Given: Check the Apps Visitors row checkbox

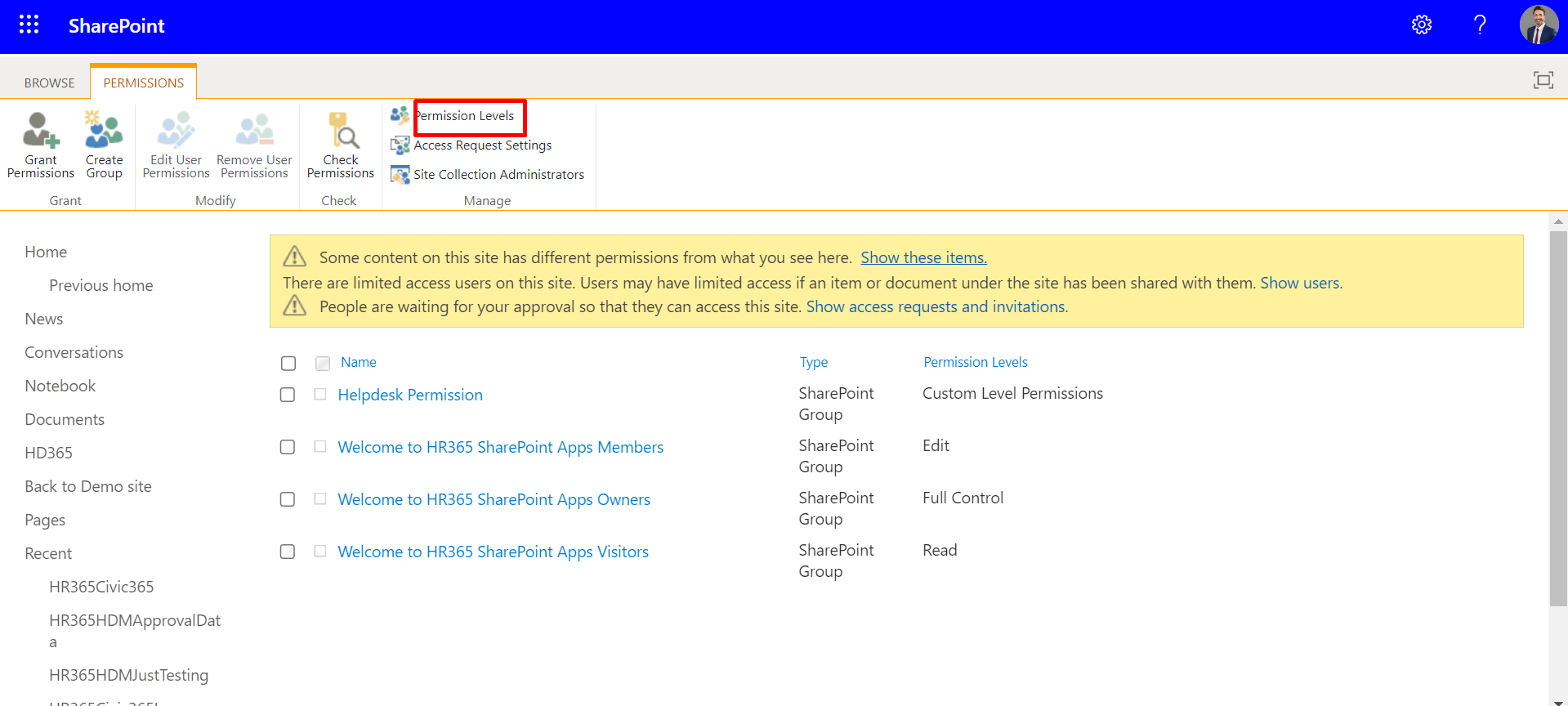Looking at the screenshot, I should click(288, 552).
